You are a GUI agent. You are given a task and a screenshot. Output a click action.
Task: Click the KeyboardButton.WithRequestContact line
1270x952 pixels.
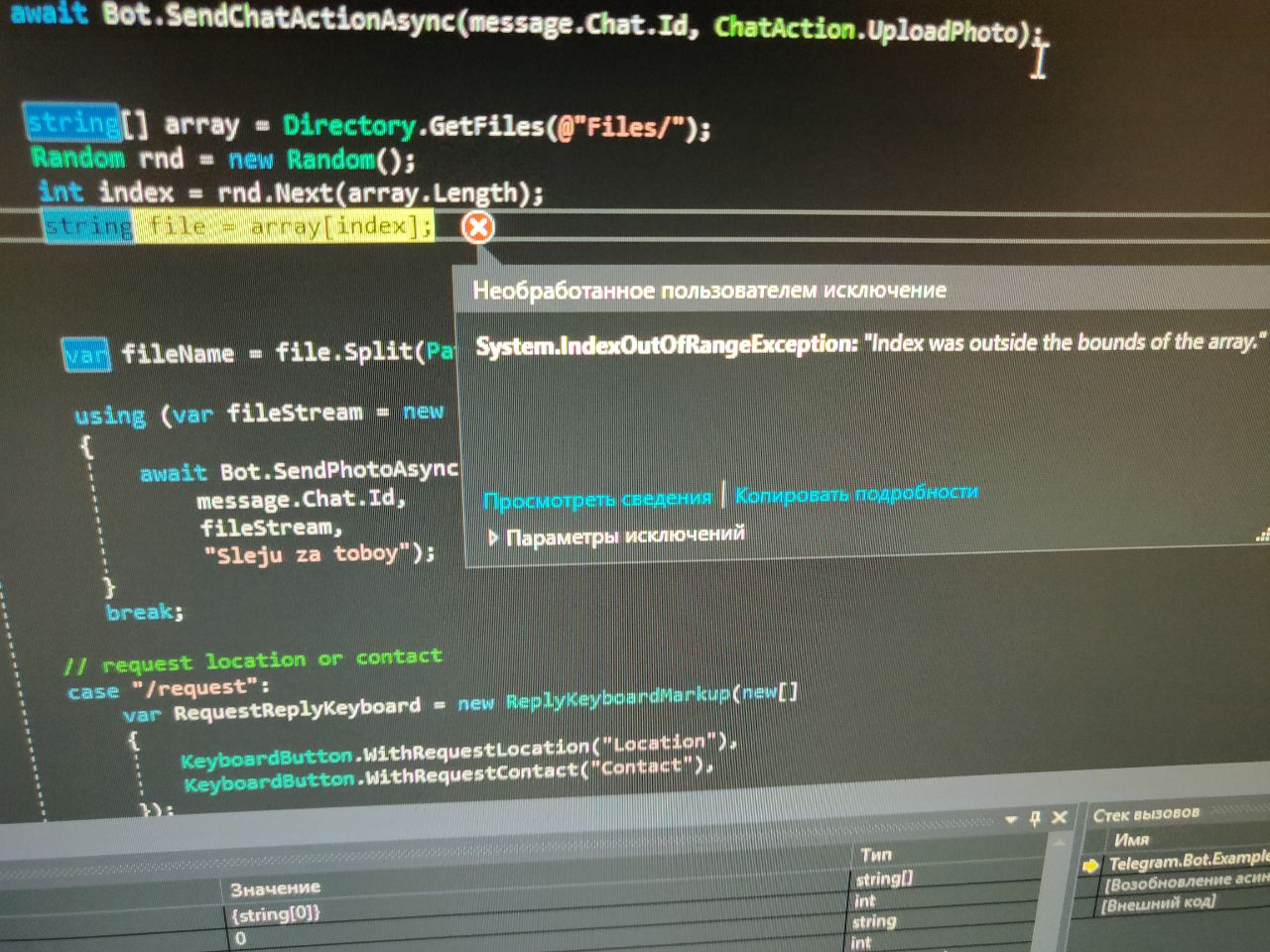coord(448,774)
